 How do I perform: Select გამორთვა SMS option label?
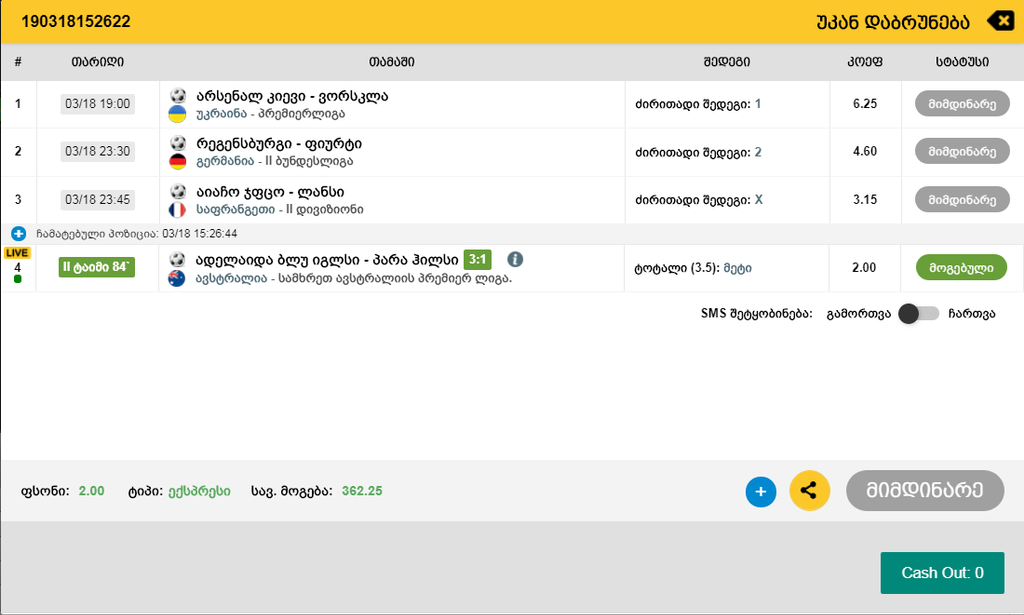(x=858, y=314)
